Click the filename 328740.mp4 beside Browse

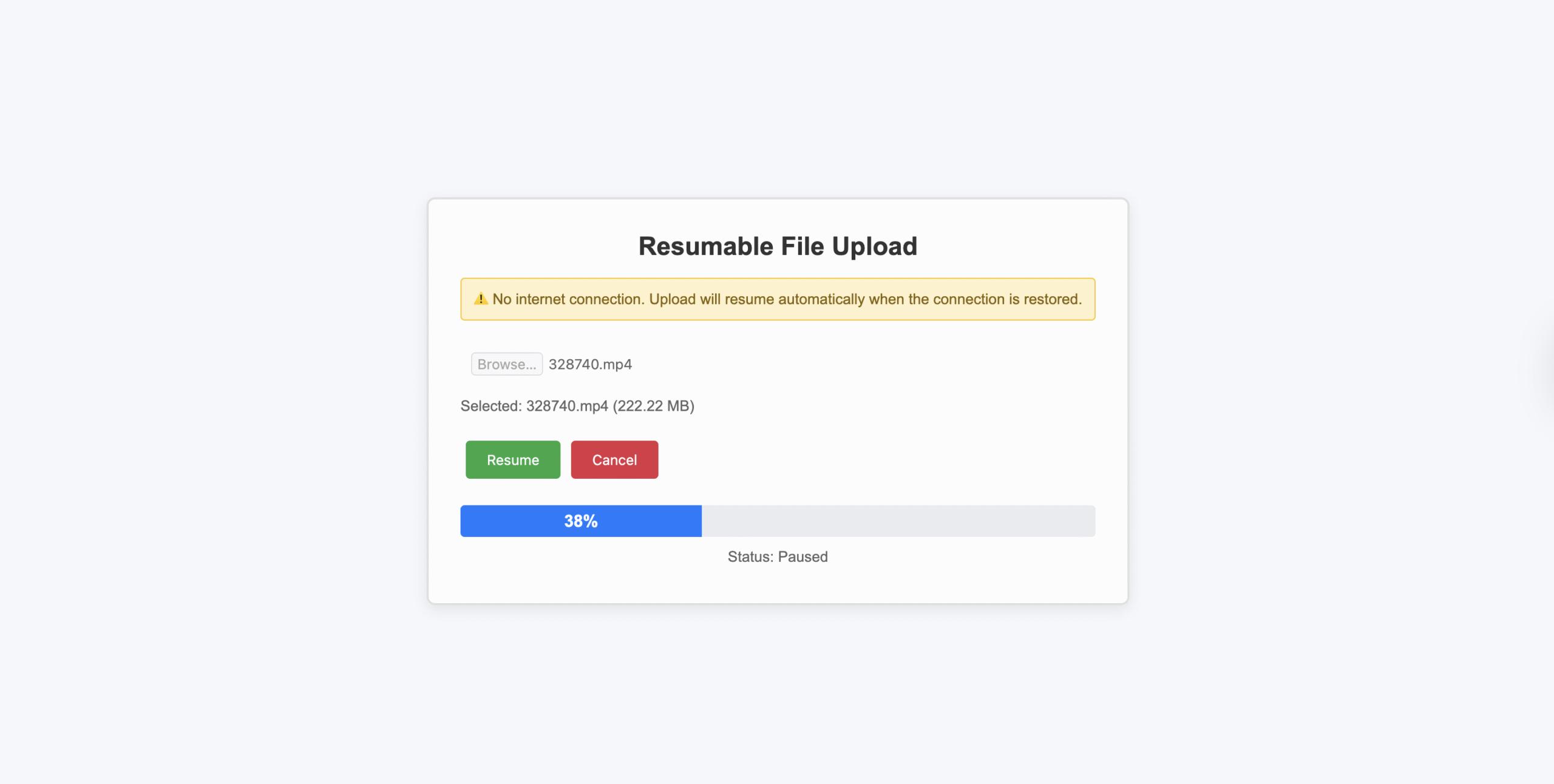[x=589, y=363]
